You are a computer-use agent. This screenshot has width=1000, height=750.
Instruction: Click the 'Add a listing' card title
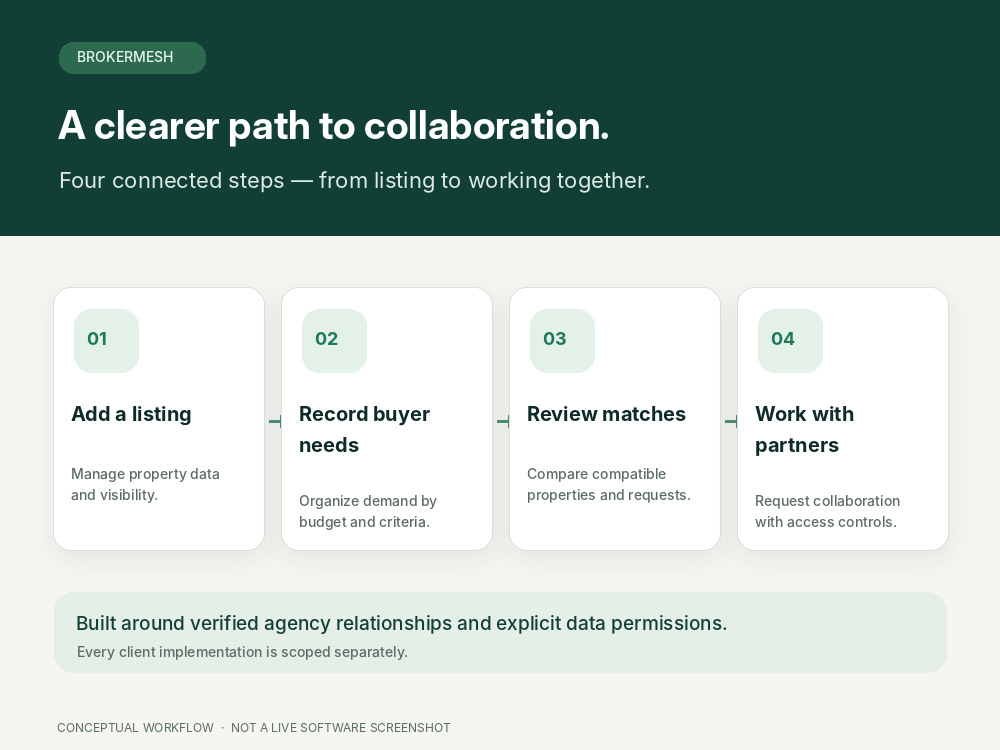pyautogui.click(x=131, y=414)
